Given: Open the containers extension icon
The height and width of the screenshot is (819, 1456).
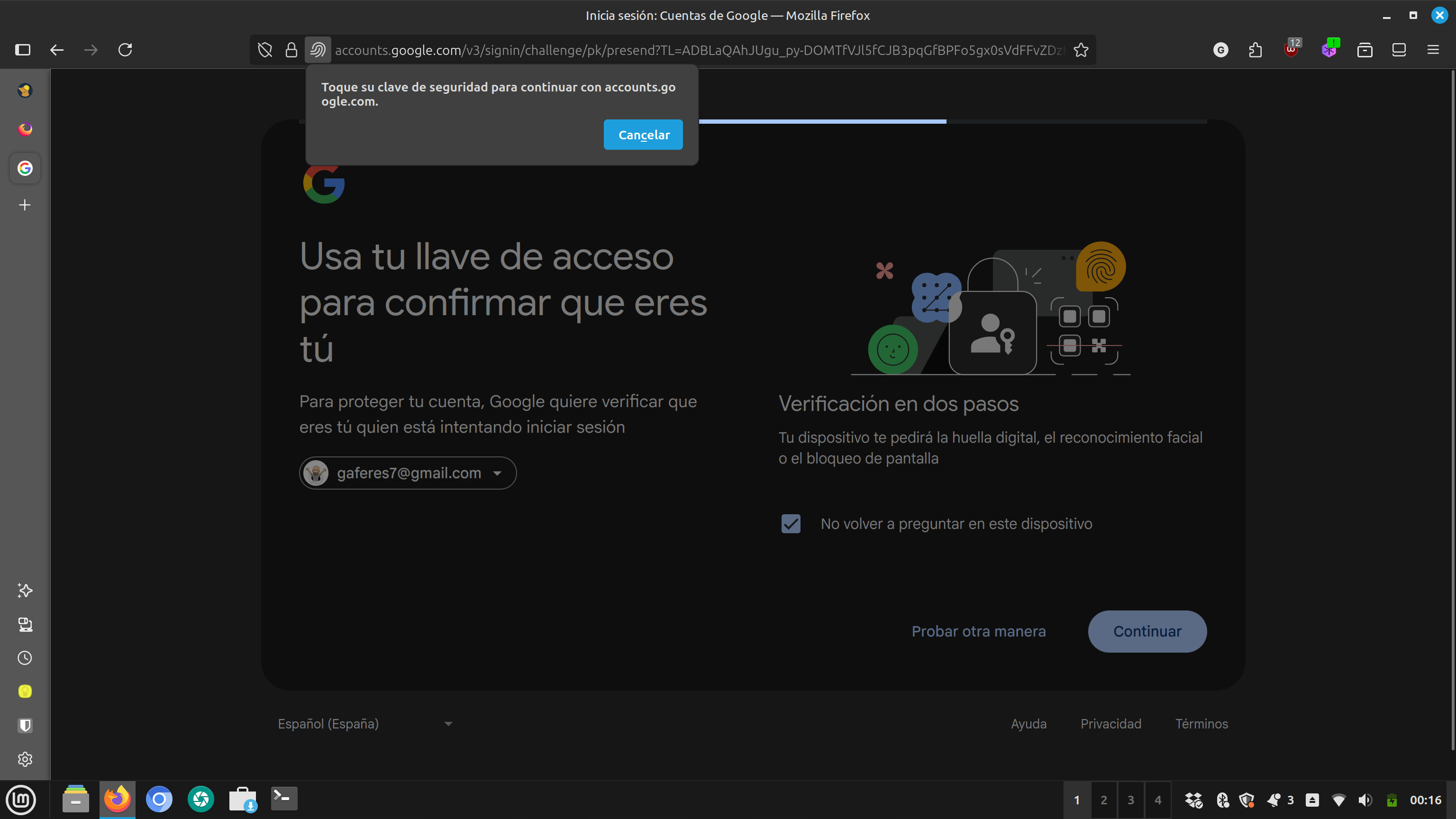Looking at the screenshot, I should (x=1365, y=50).
